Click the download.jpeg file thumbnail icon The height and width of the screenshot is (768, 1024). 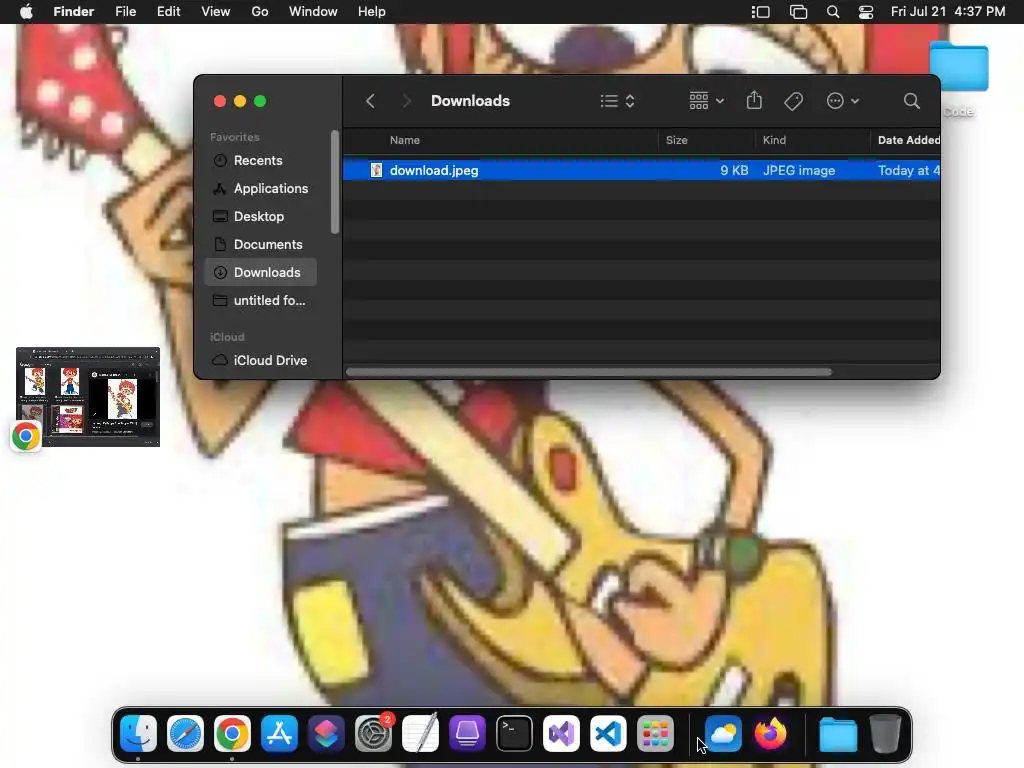[376, 170]
